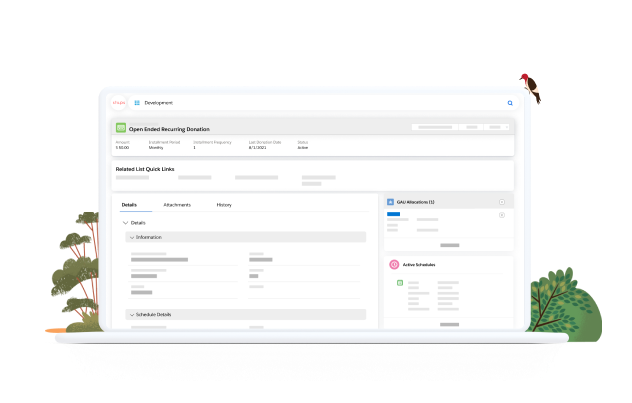Open the app launcher grid icon
The width and height of the screenshot is (632, 403).
click(137, 103)
